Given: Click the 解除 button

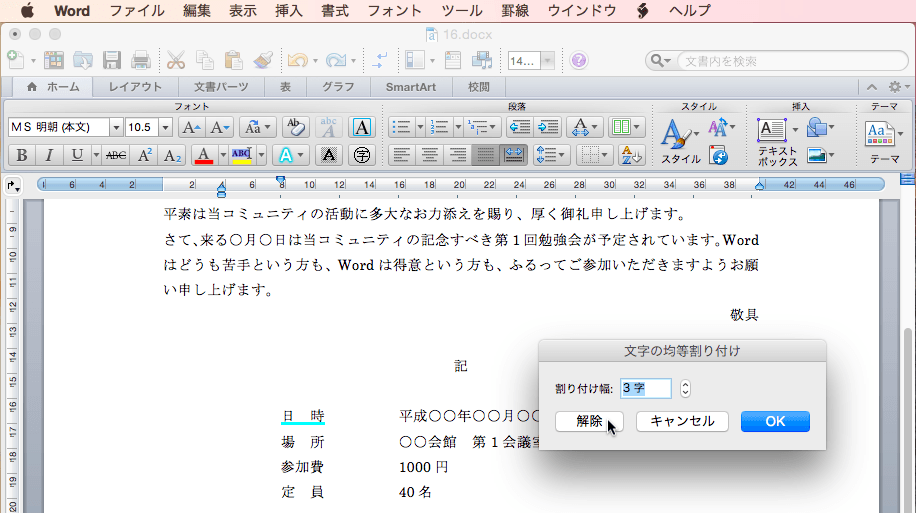Looking at the screenshot, I should (x=589, y=421).
